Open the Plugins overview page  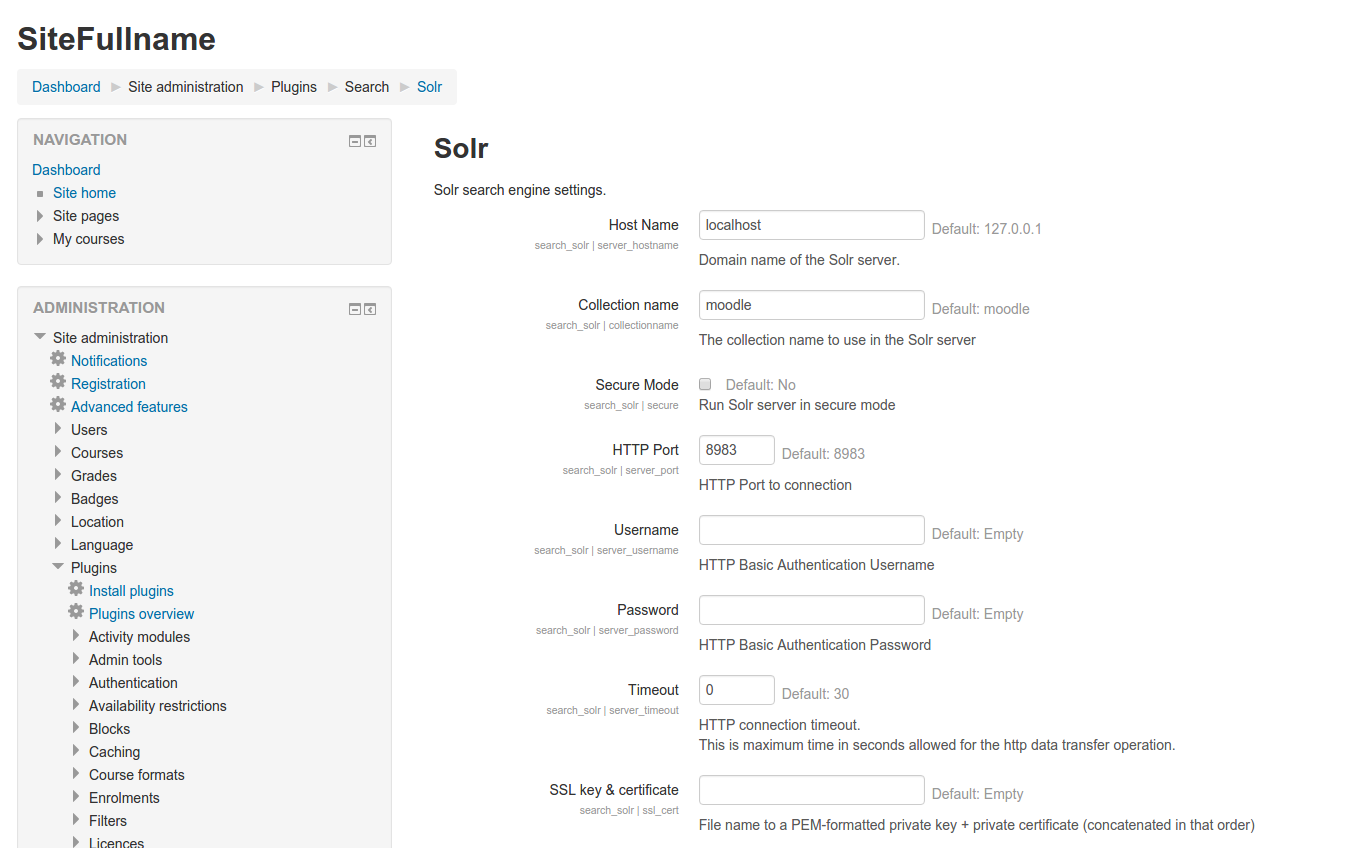(141, 614)
